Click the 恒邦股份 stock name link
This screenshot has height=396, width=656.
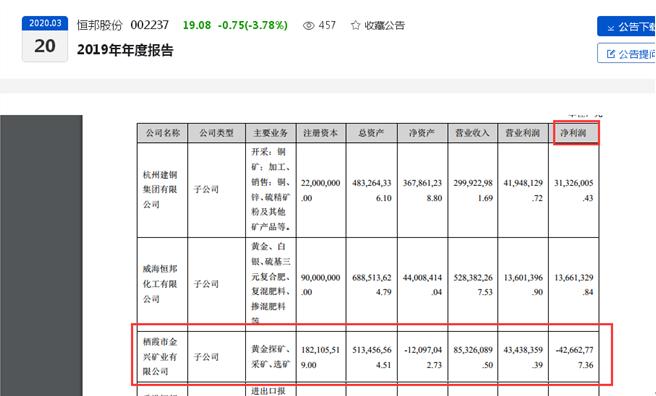click(100, 25)
